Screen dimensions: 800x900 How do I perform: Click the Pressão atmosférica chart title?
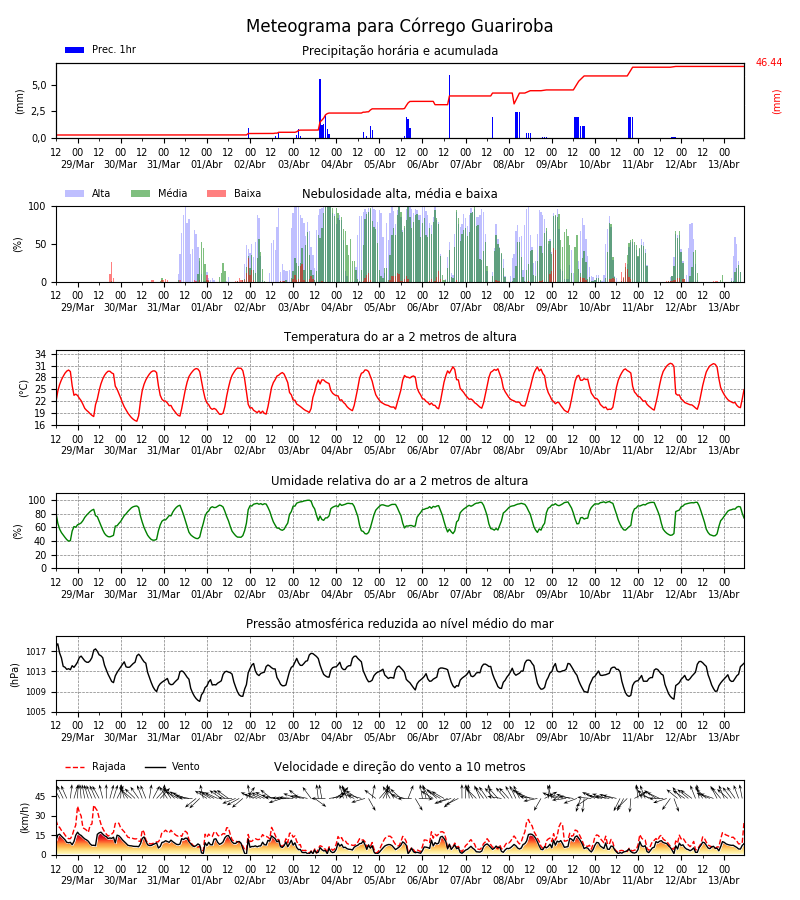tap(399, 623)
